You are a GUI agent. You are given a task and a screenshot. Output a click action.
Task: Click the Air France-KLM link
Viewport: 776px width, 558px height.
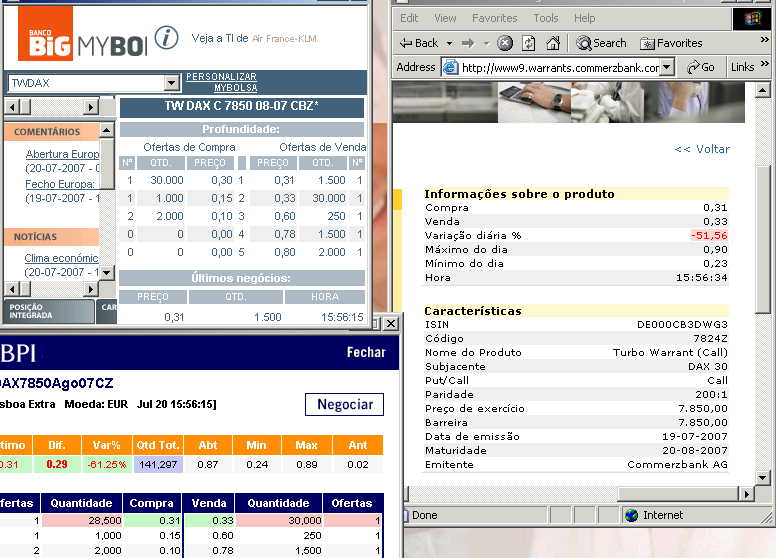285,39
